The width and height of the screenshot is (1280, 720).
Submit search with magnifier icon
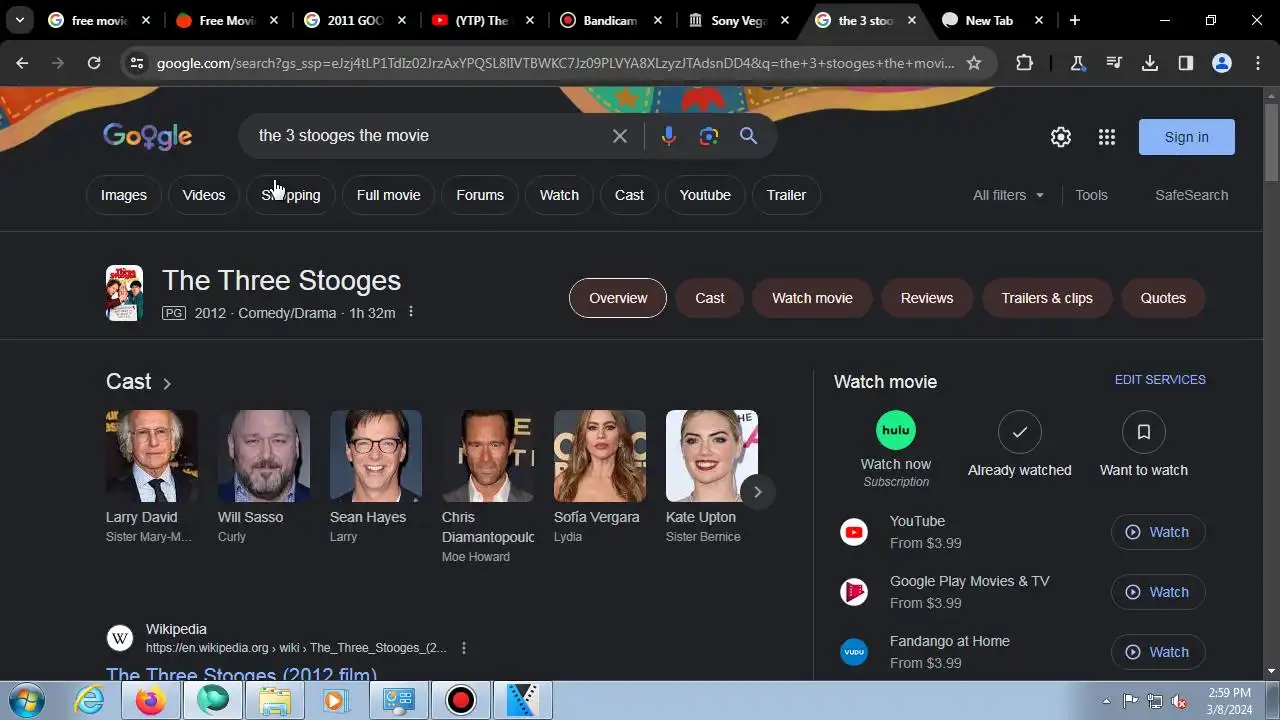coord(749,136)
